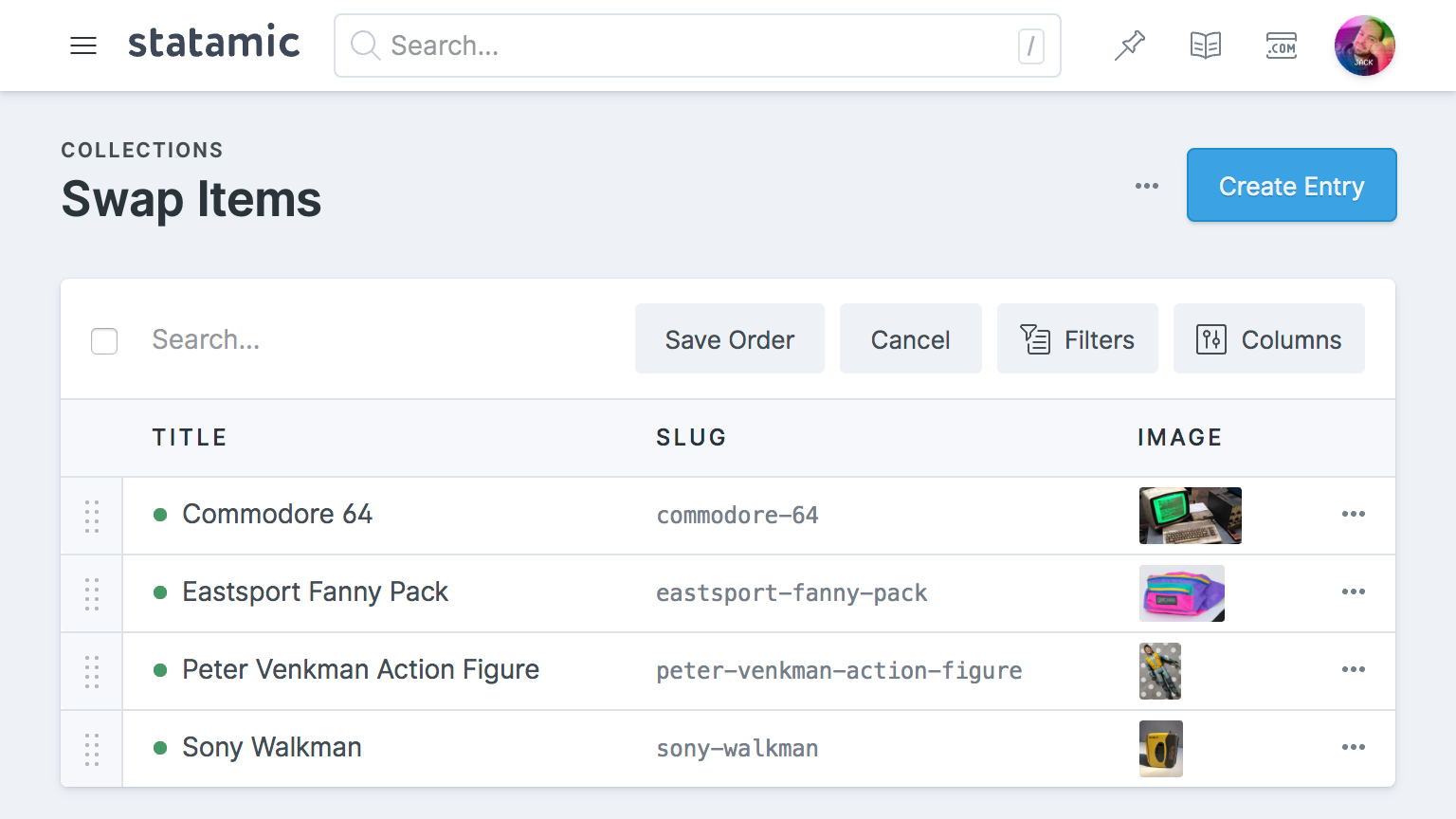The width and height of the screenshot is (1456, 819).
Task: Click the pin favorites icon
Action: pos(1129,45)
